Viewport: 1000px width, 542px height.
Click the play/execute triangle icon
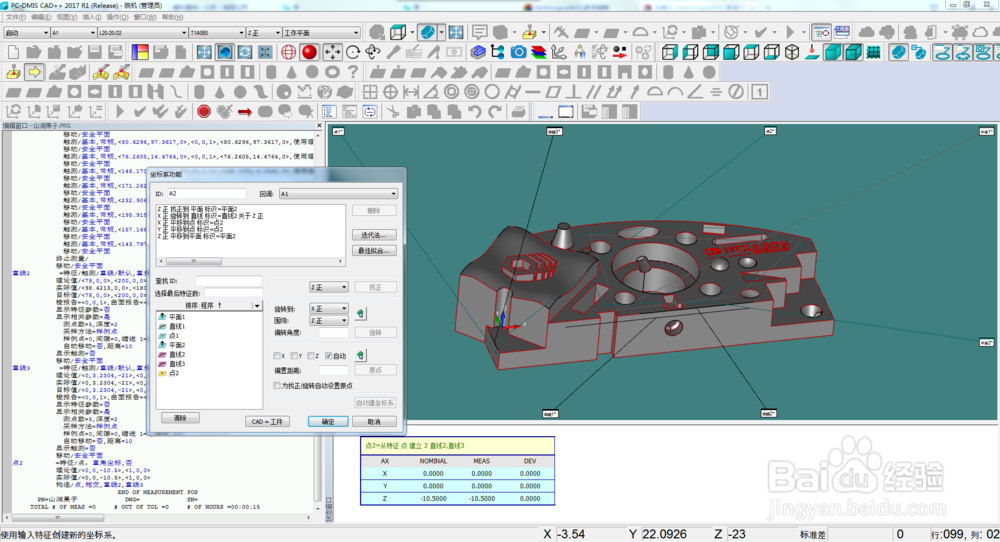point(120,112)
